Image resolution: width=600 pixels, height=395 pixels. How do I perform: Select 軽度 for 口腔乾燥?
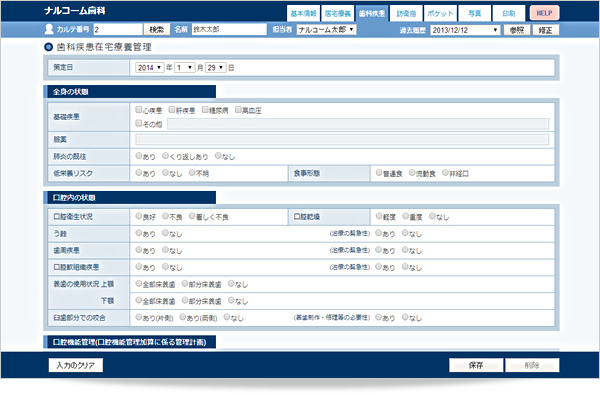379,216
